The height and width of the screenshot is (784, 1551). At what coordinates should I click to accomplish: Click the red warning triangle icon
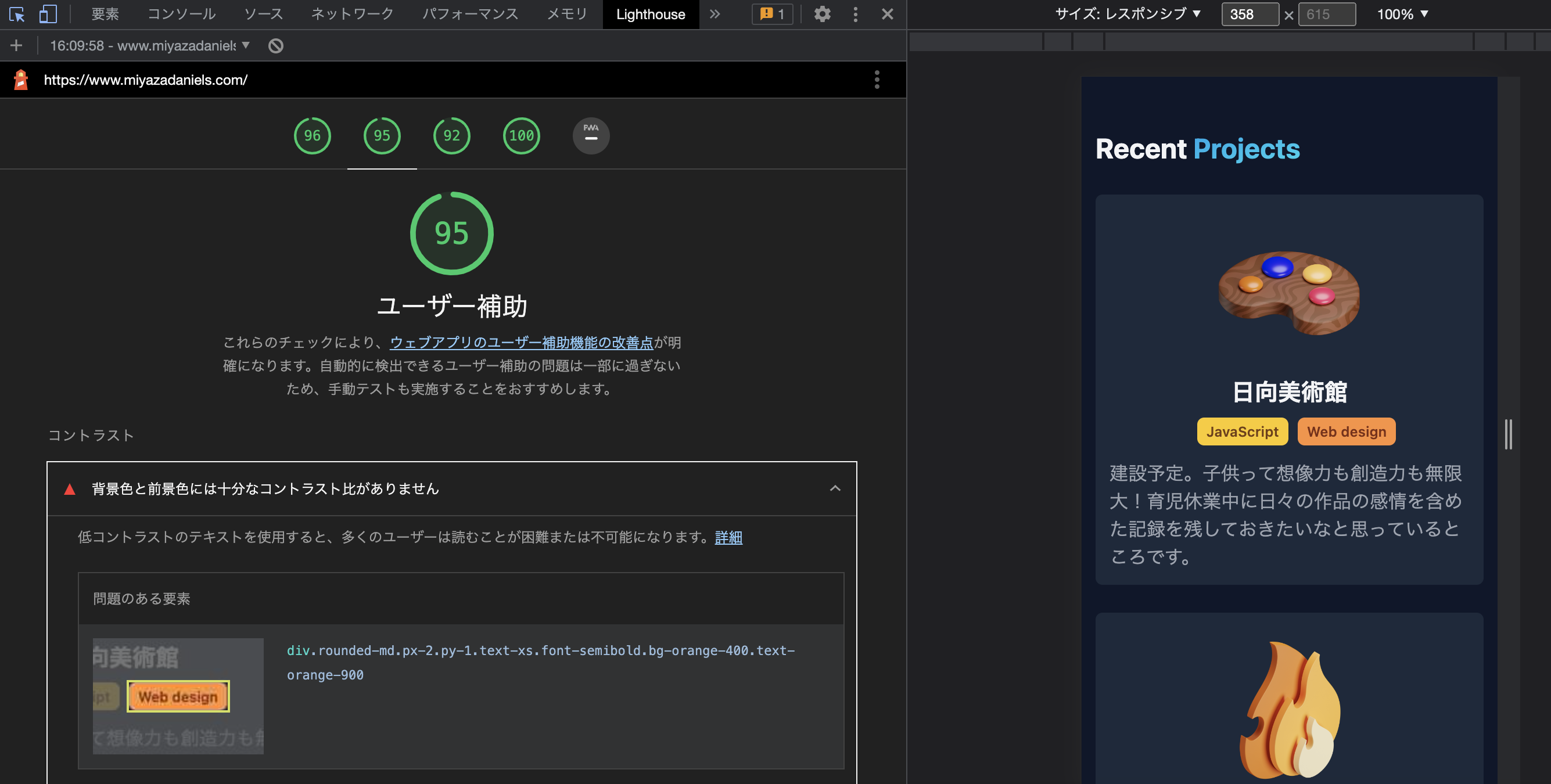click(x=70, y=489)
